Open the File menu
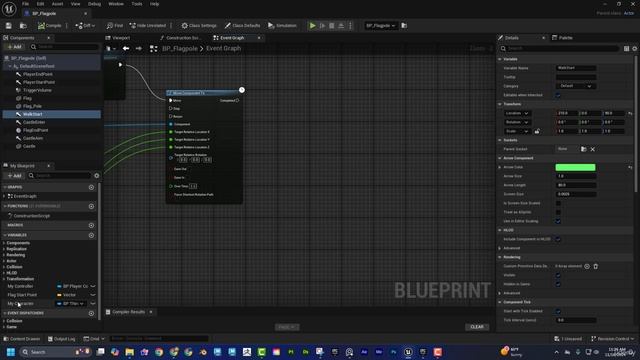 coord(25,4)
